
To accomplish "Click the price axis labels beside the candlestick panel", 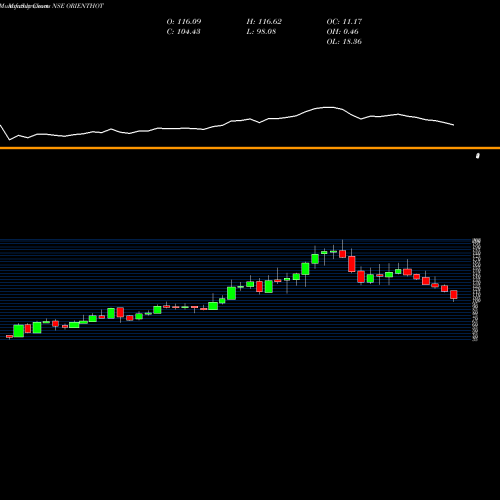I will pos(476,289).
